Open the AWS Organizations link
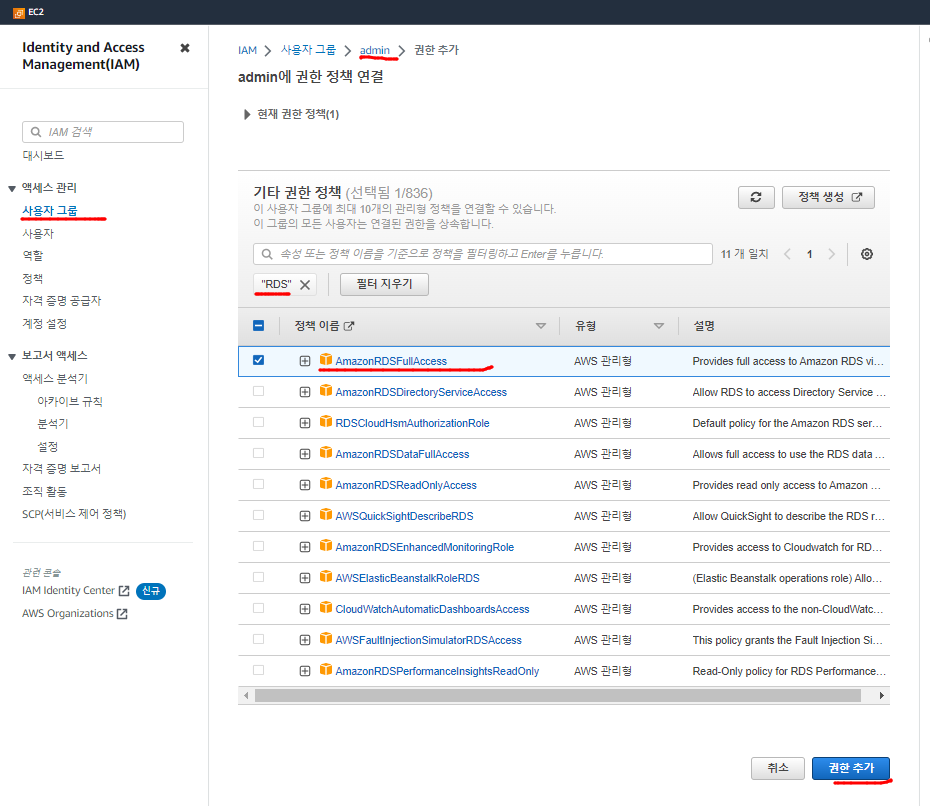This screenshot has height=806, width=930. (75, 613)
